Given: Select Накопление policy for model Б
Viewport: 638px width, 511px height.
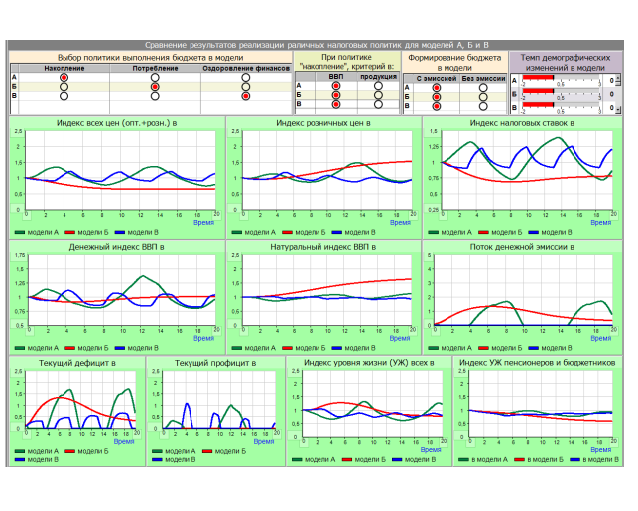Looking at the screenshot, I should coord(64,87).
